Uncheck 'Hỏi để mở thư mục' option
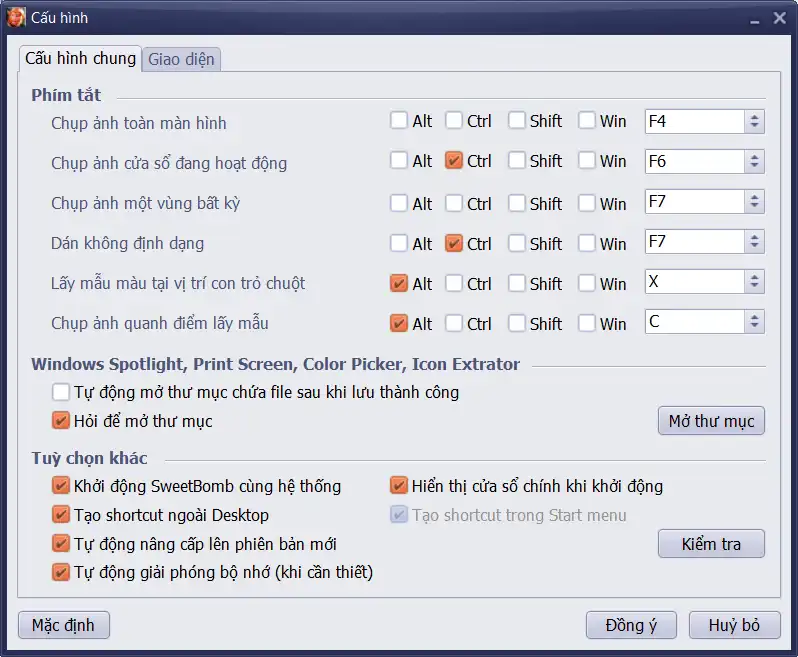798x657 pixels. pos(61,421)
